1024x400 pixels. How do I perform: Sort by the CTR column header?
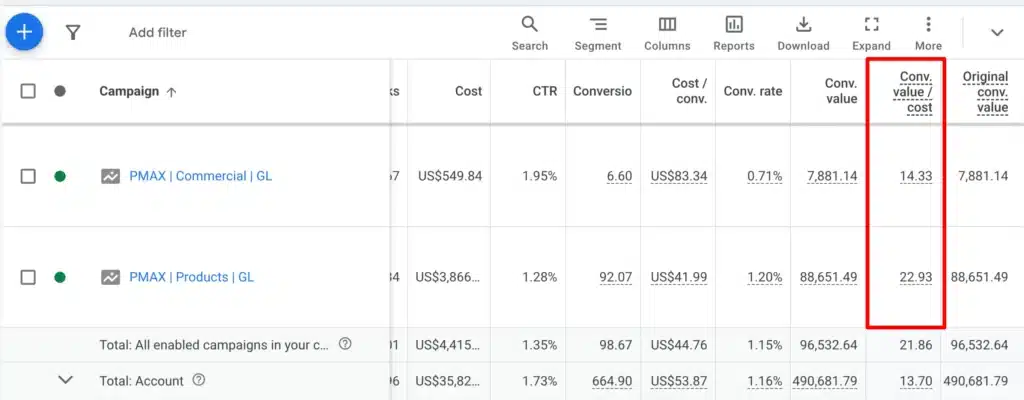545,92
